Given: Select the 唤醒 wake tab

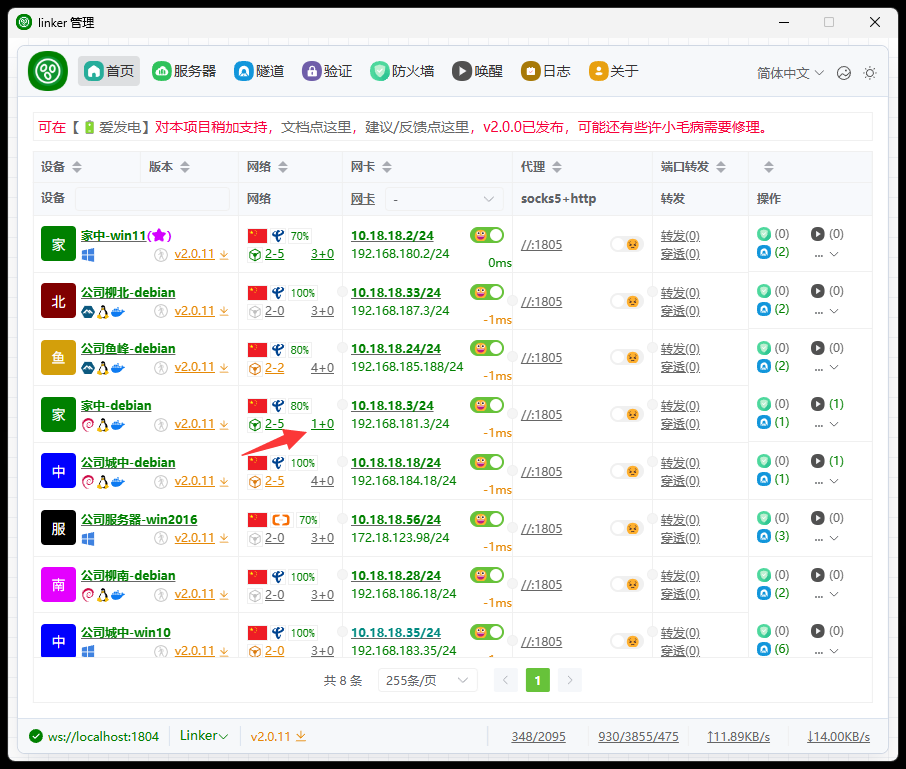Looking at the screenshot, I should point(478,71).
